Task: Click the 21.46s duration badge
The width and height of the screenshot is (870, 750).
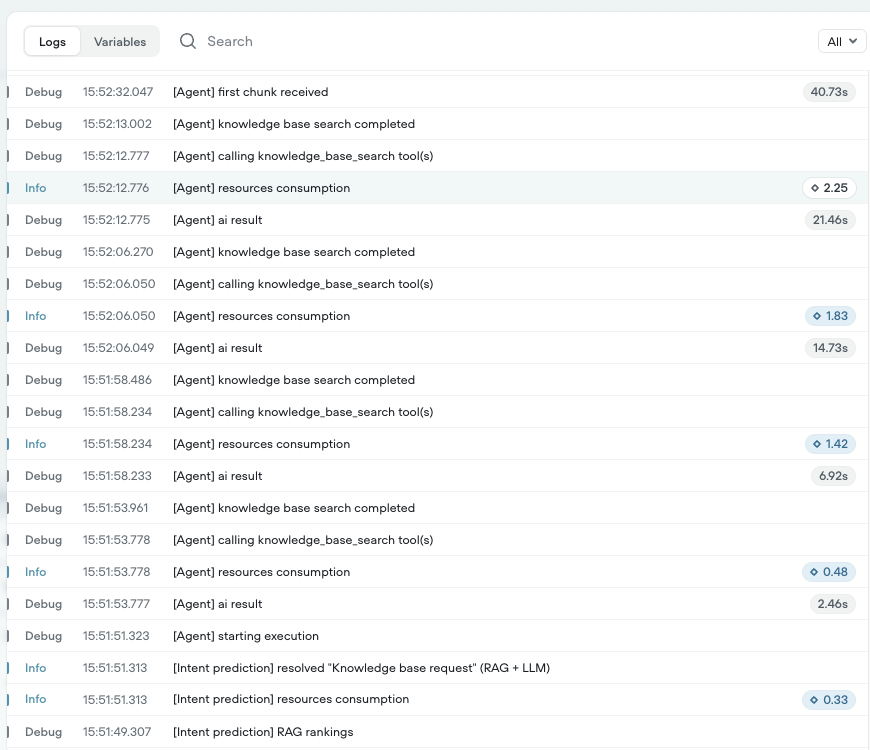Action: pyautogui.click(x=830, y=220)
